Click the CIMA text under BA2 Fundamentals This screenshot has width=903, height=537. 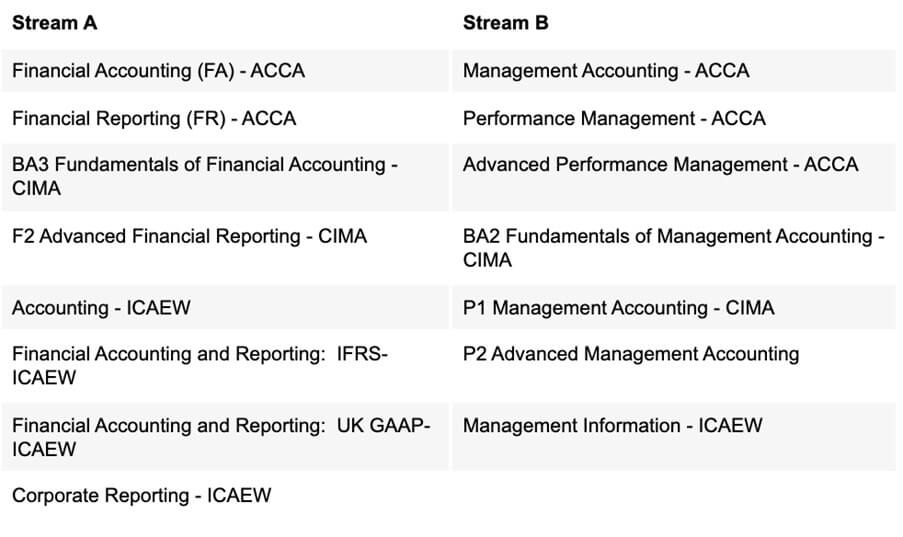point(487,260)
